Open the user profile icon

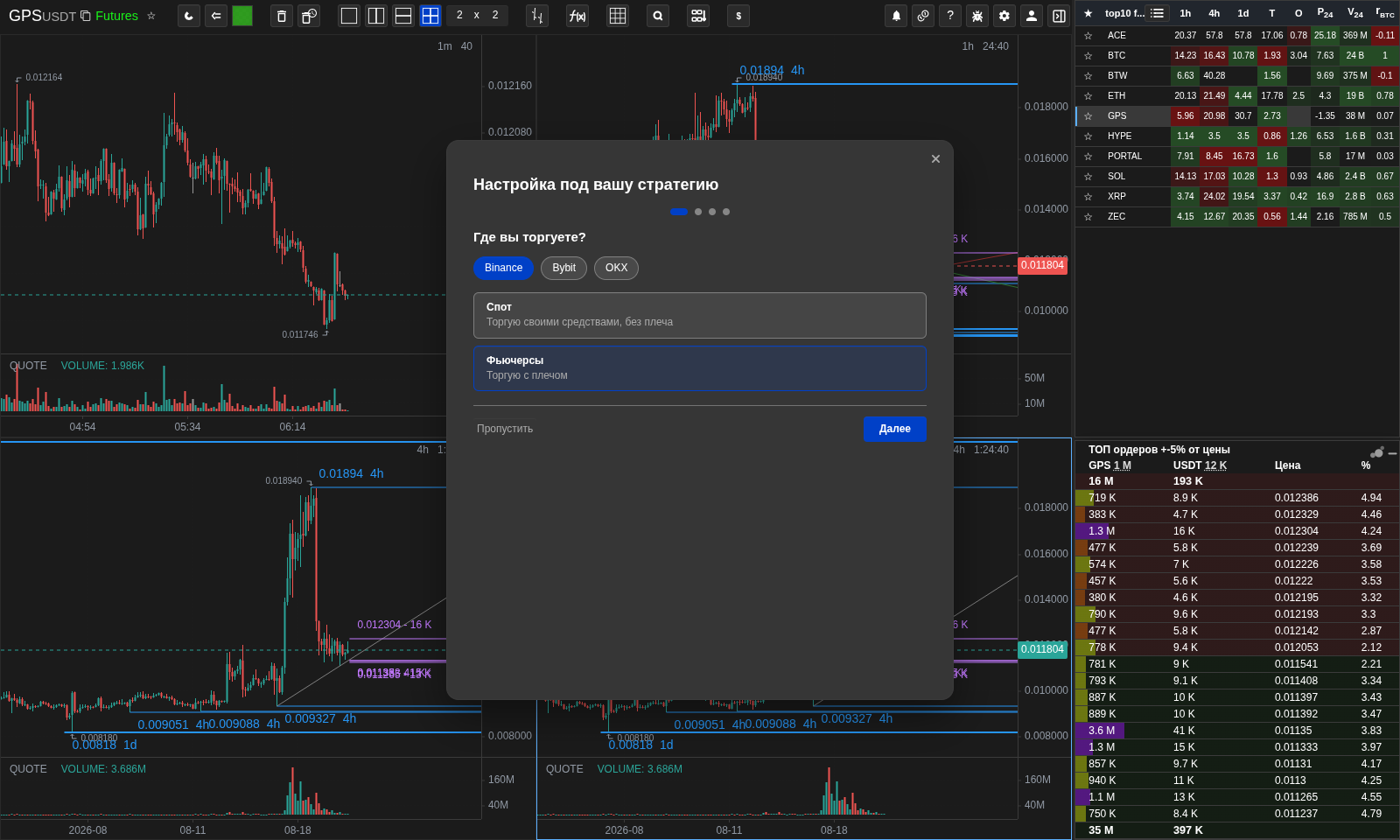pyautogui.click(x=1032, y=16)
